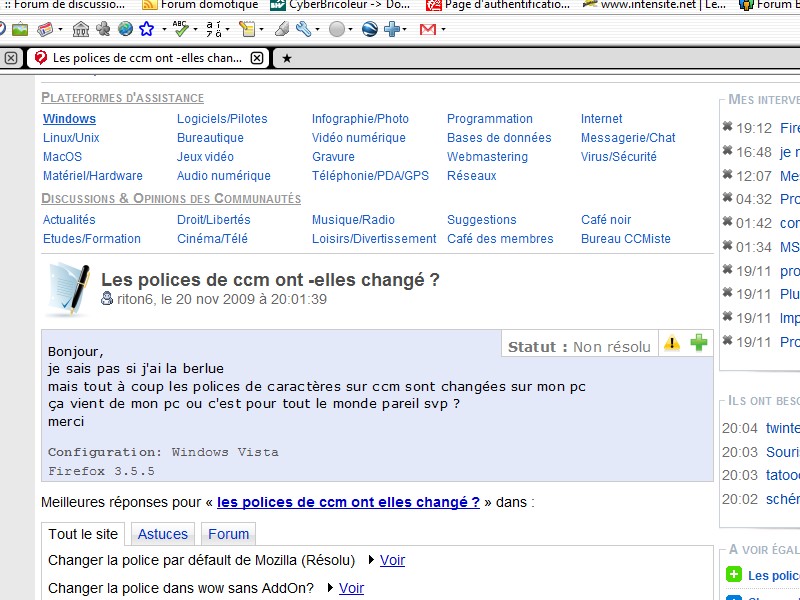
Task: Open the dropdown arrow beside spell check icon
Action: 194,30
